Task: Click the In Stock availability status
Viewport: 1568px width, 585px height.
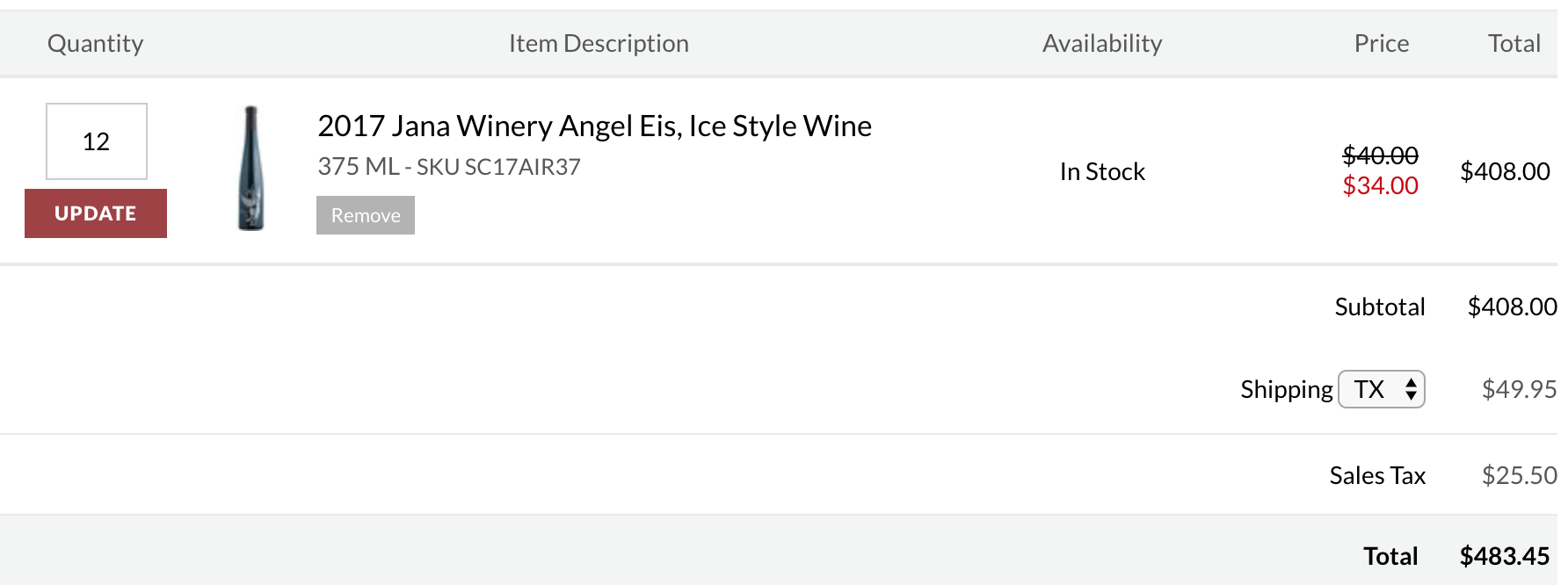Action: [x=1102, y=171]
